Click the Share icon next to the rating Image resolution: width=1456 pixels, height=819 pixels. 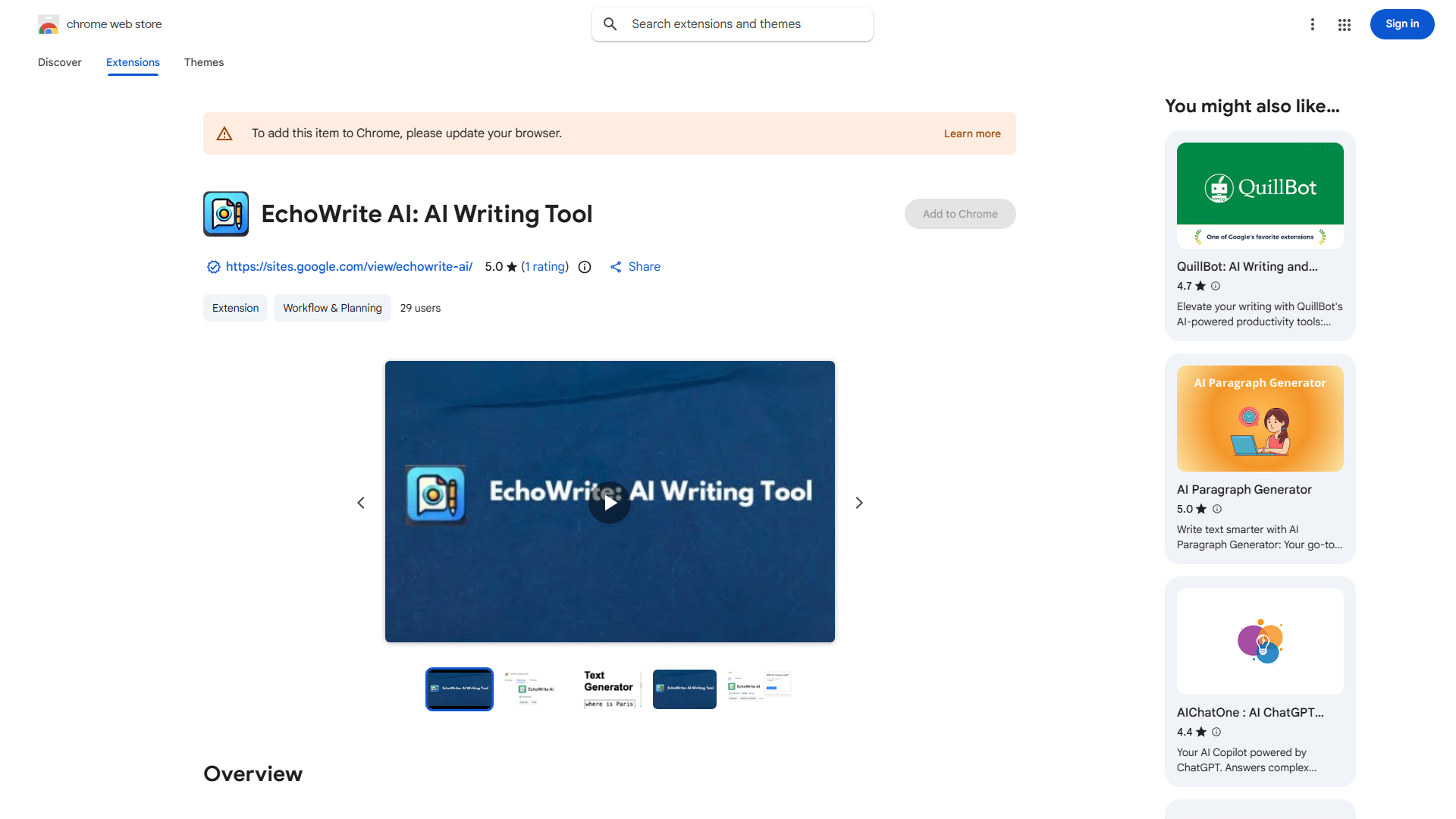pyautogui.click(x=617, y=267)
